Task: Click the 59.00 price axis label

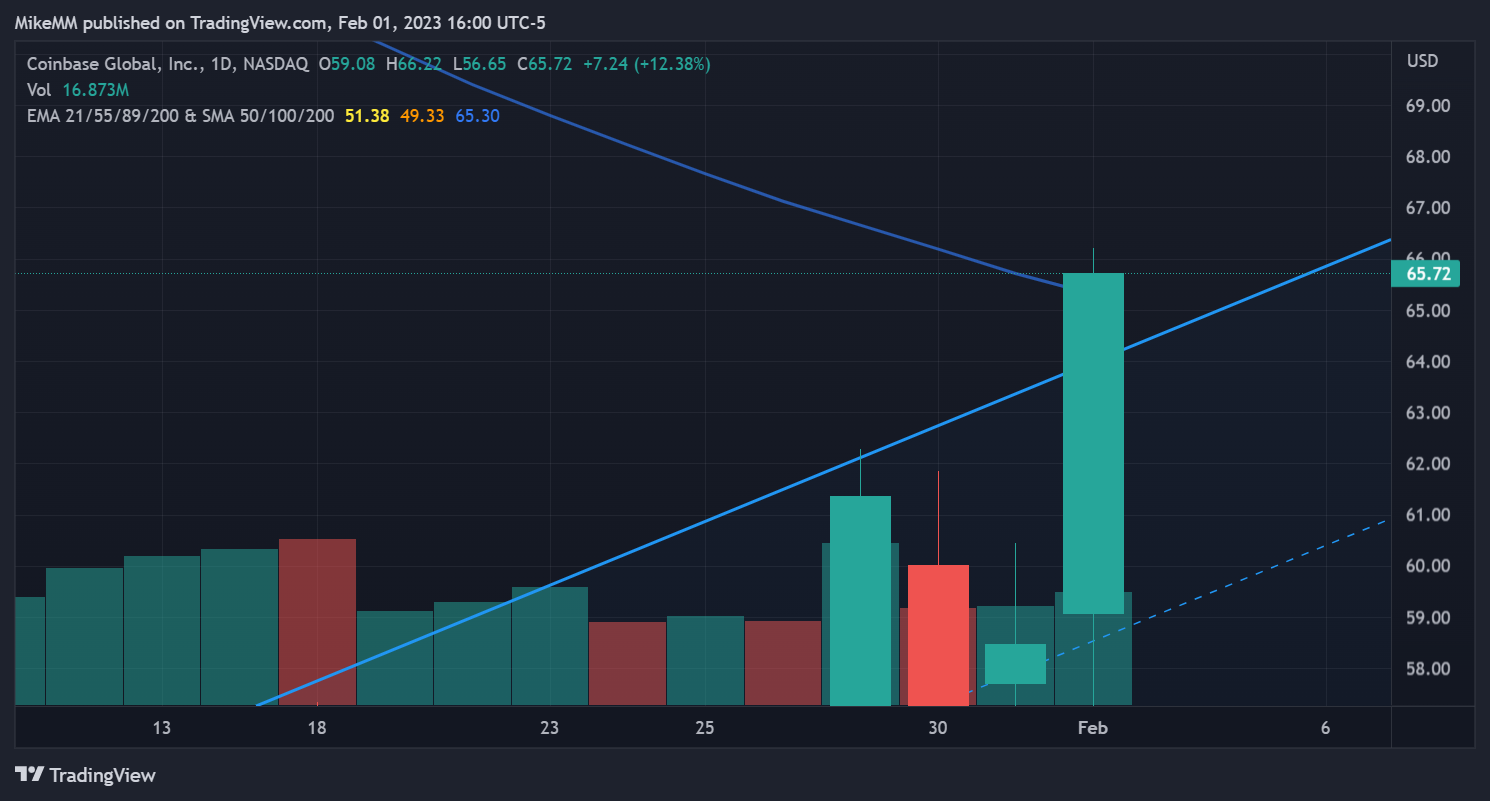Action: (1428, 618)
